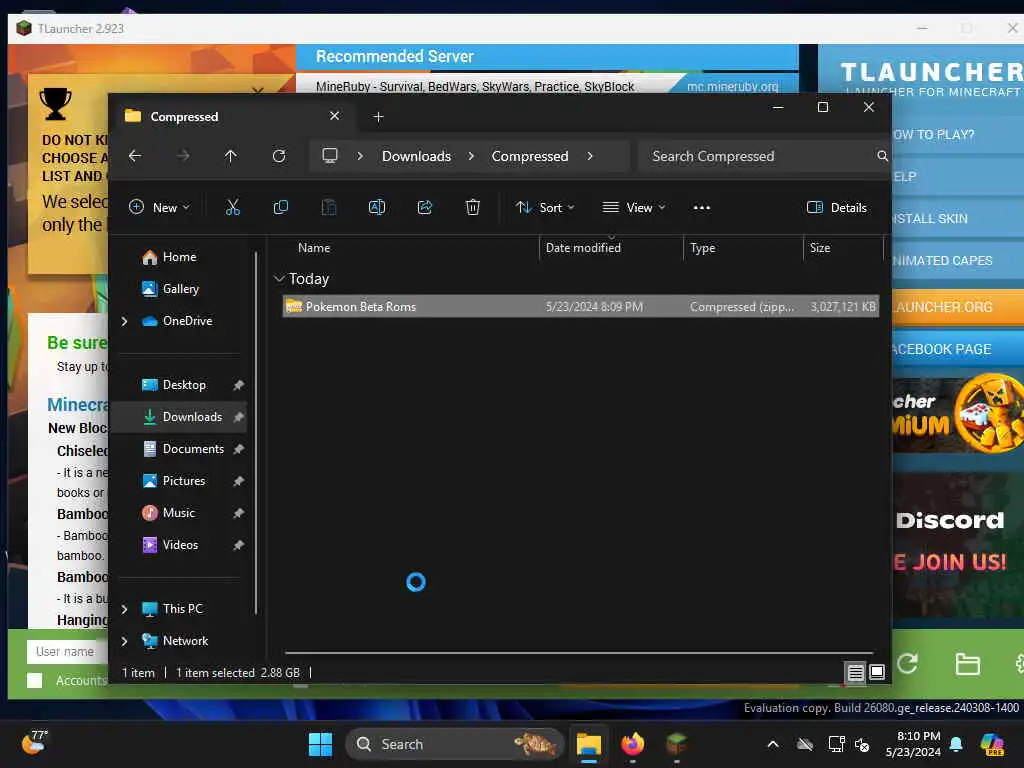Click the Cut scissors icon in Explorer toolbar

coord(232,208)
